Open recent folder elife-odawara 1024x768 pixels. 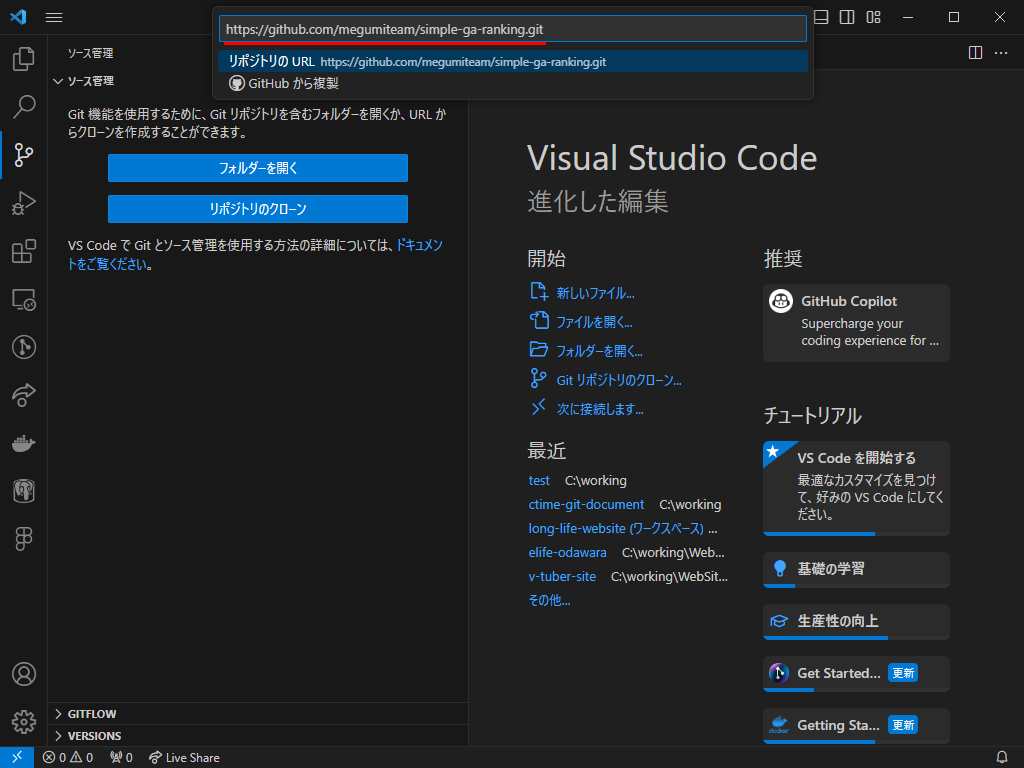(567, 552)
